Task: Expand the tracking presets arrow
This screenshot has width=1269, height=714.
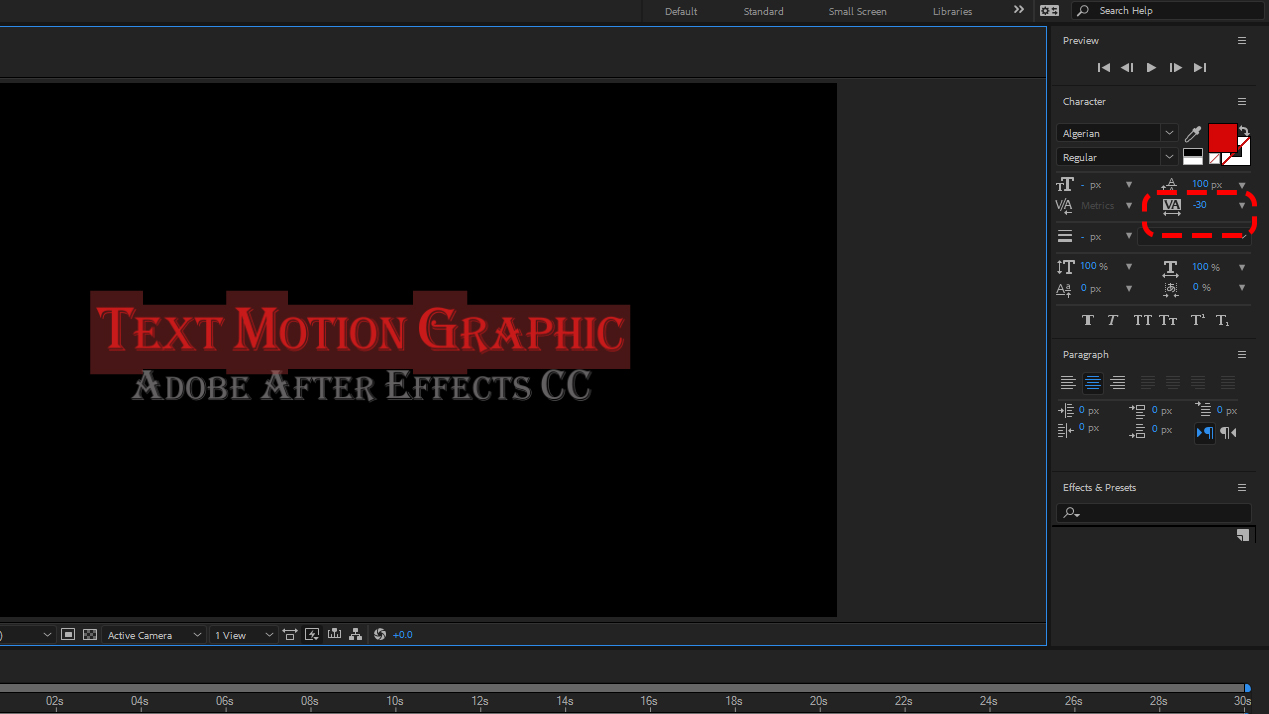Action: (1242, 206)
